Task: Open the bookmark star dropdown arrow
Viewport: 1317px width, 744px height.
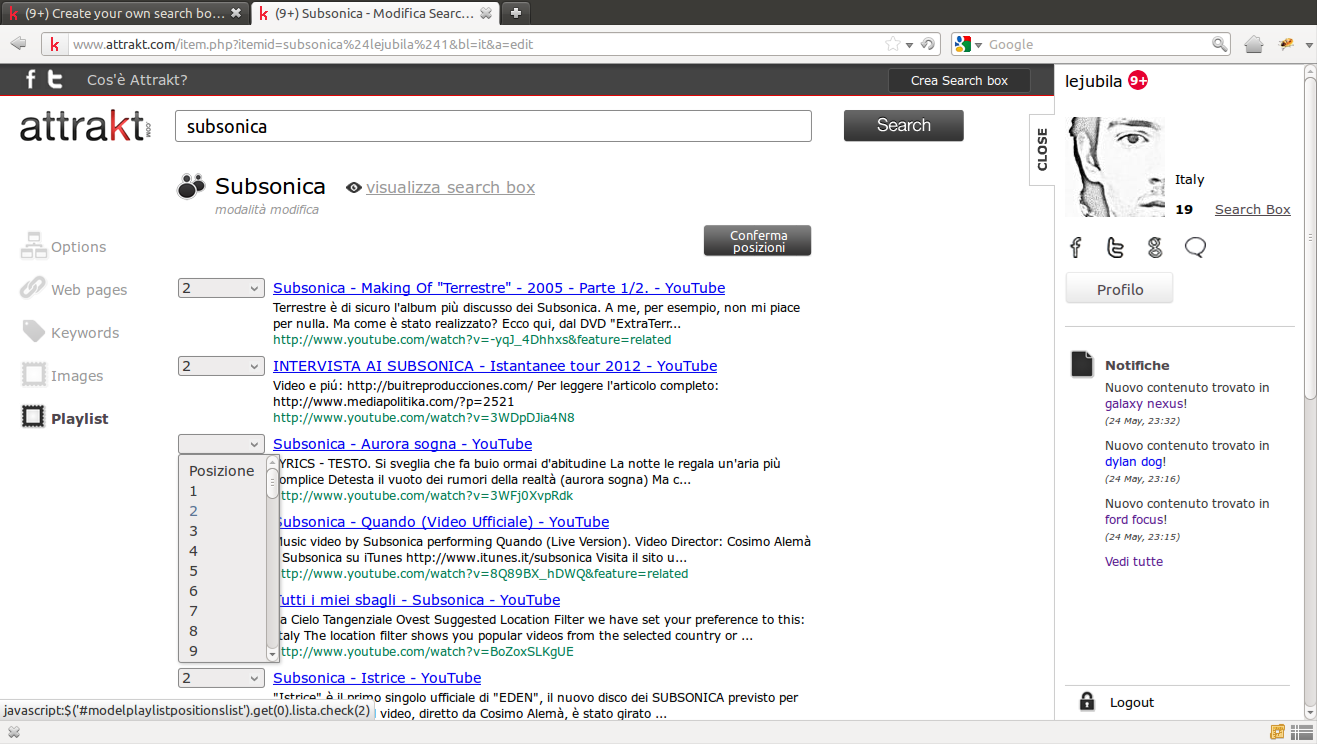Action: pyautogui.click(x=909, y=45)
